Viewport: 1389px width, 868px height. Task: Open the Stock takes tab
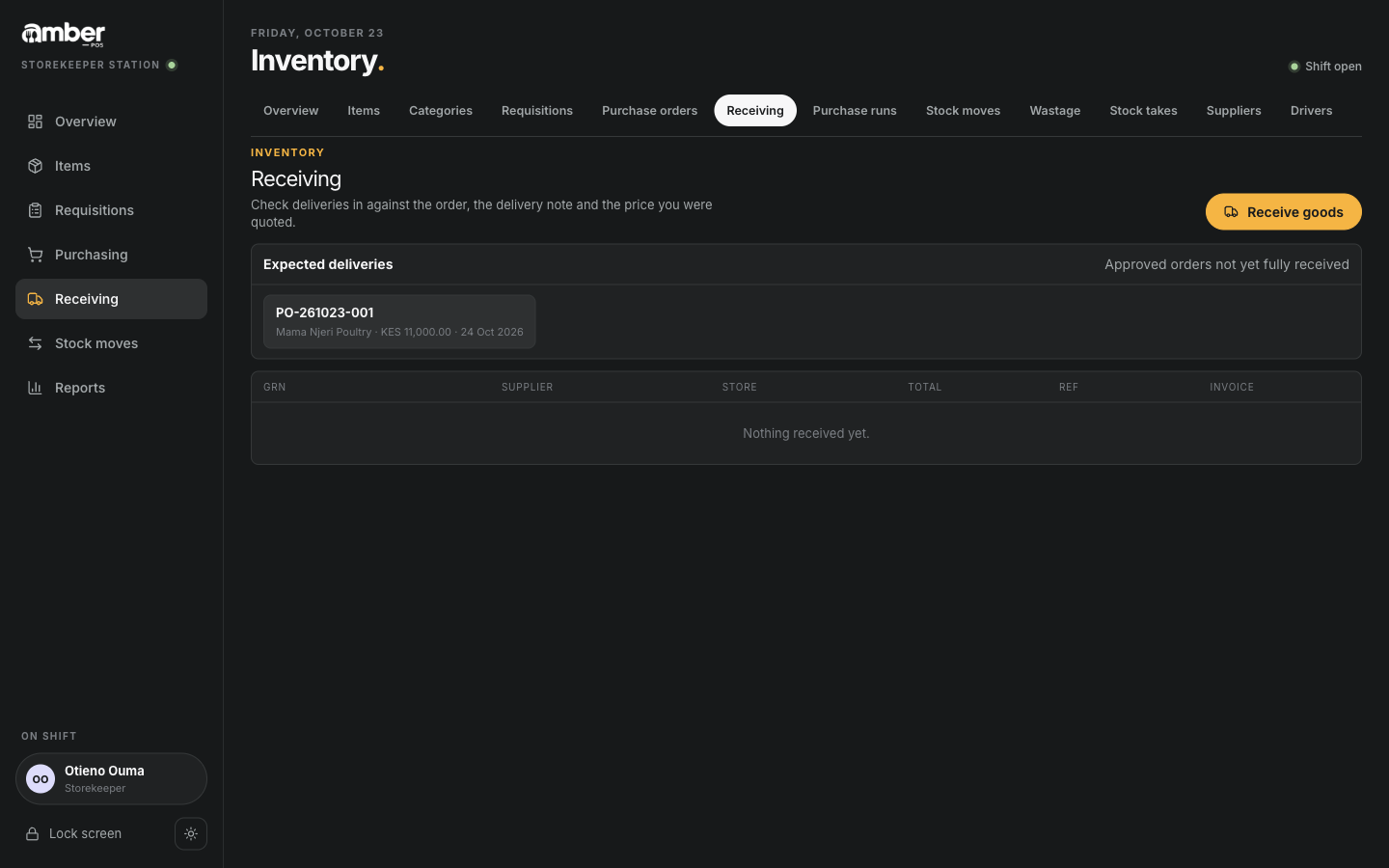pyautogui.click(x=1143, y=111)
